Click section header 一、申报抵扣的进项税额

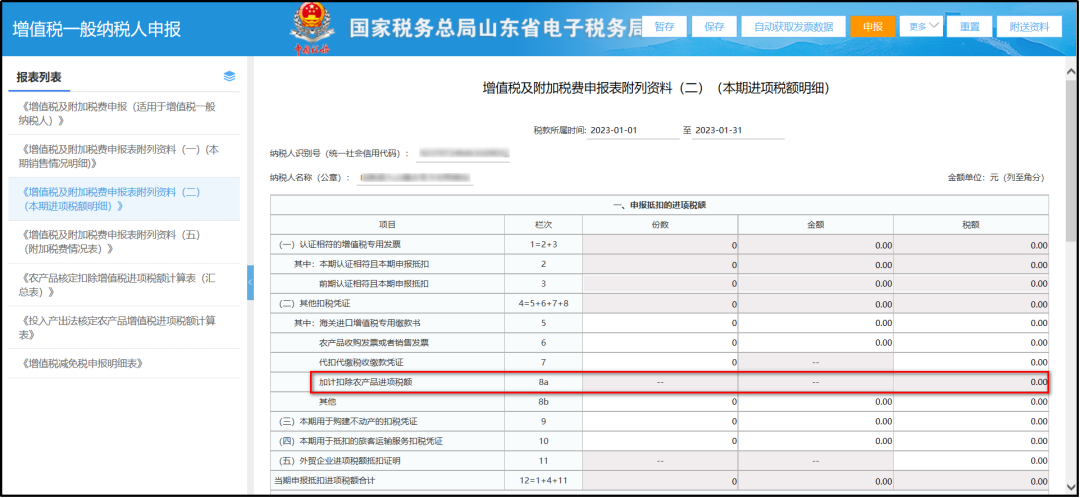pyautogui.click(x=660, y=205)
